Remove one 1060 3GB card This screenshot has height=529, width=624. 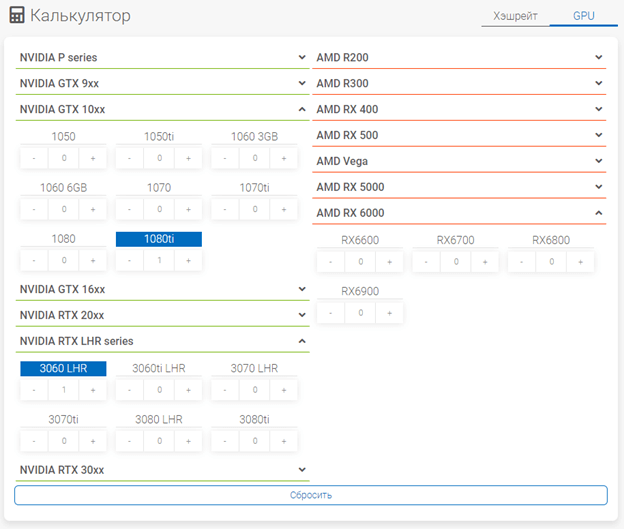(225, 158)
